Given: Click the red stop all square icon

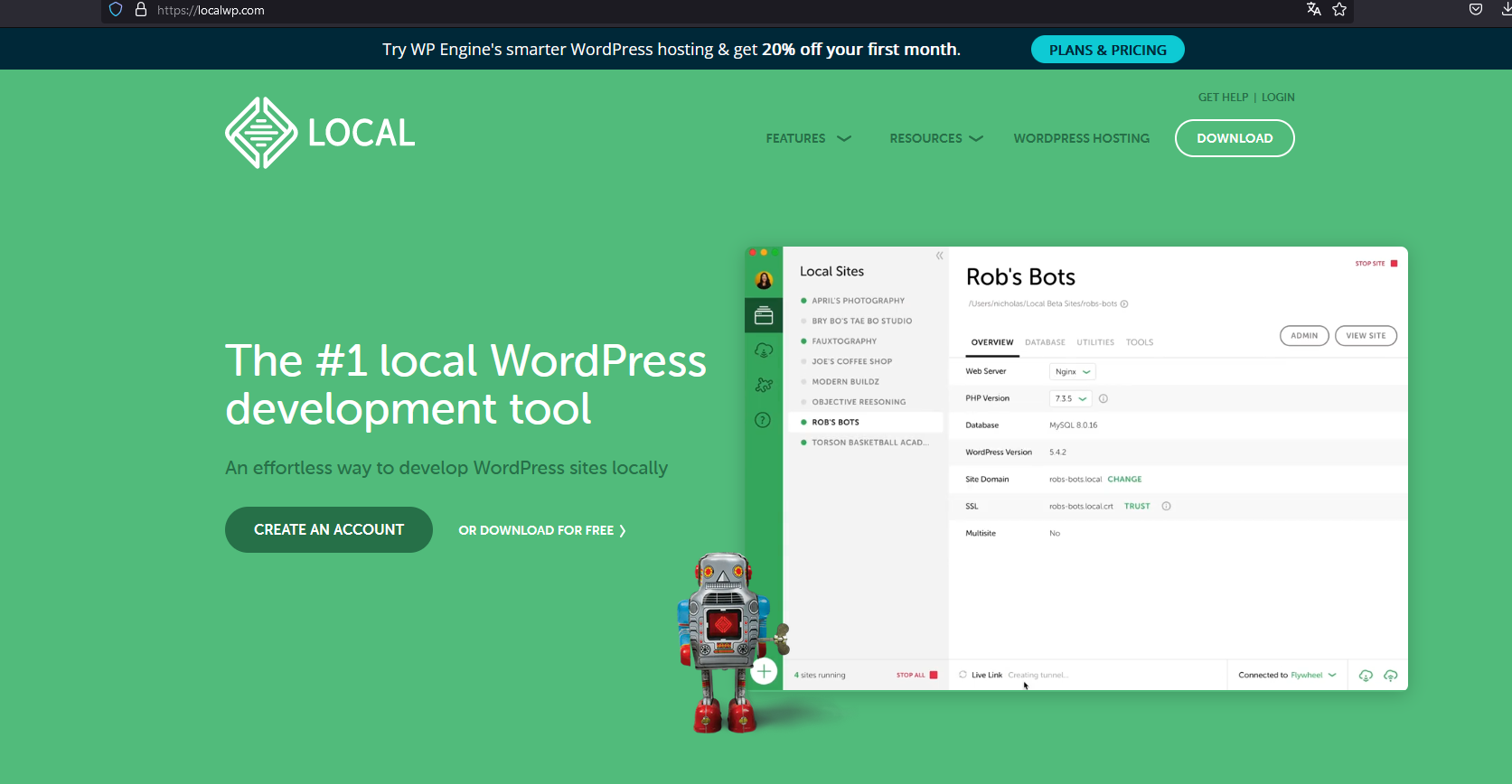Looking at the screenshot, I should (x=934, y=675).
